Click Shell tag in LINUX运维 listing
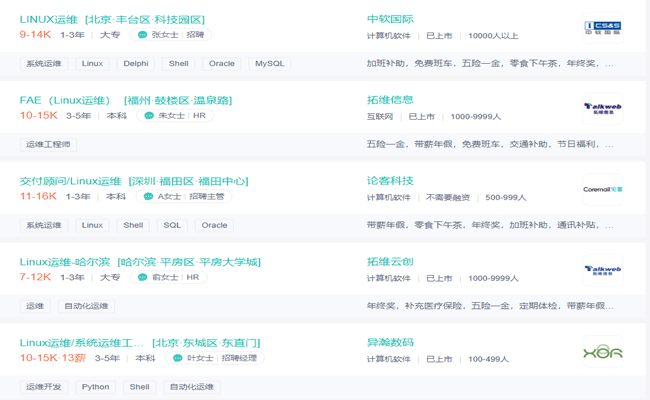The height and width of the screenshot is (400, 650). point(178,63)
